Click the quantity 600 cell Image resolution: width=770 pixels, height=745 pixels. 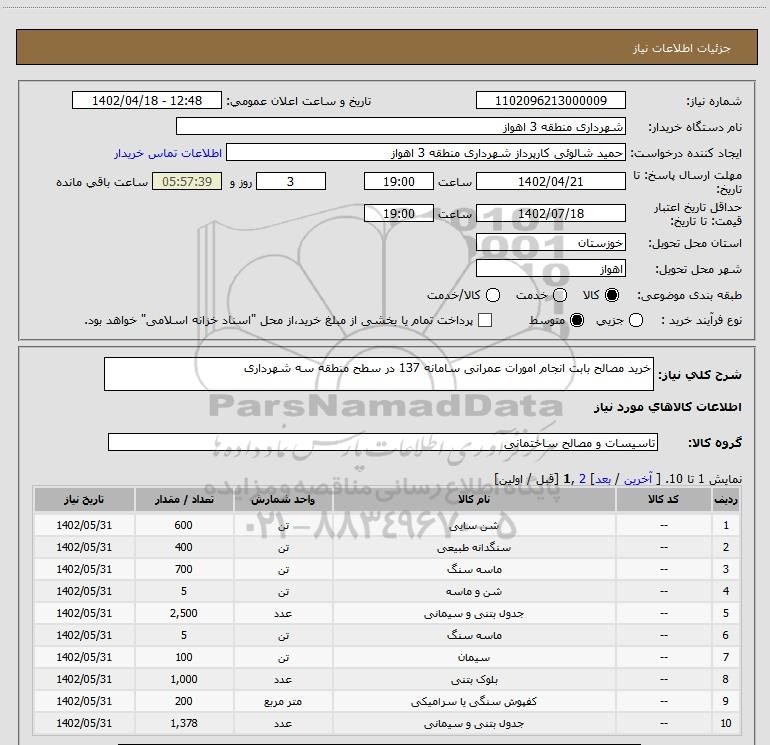[184, 525]
